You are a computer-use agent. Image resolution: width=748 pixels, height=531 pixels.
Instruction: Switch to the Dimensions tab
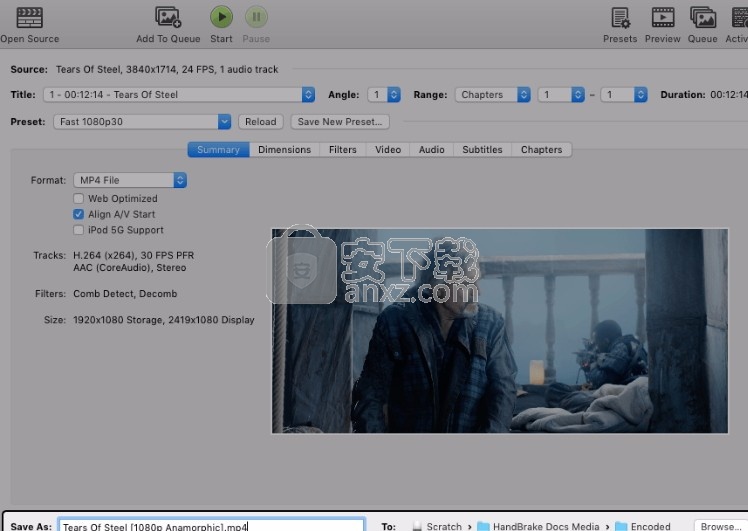[284, 149]
